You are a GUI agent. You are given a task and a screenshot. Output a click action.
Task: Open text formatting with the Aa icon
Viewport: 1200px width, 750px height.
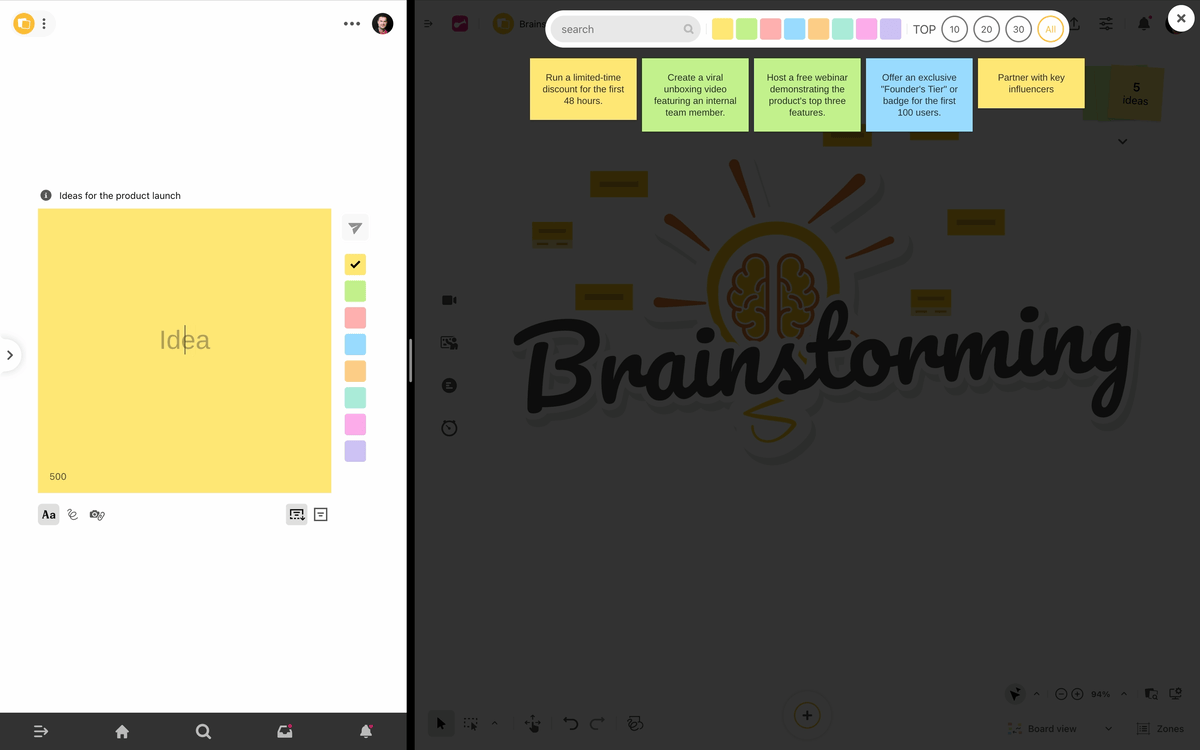48,514
